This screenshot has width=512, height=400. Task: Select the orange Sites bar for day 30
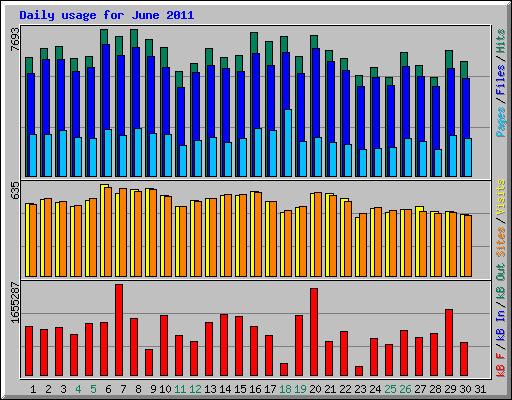[x=468, y=246]
